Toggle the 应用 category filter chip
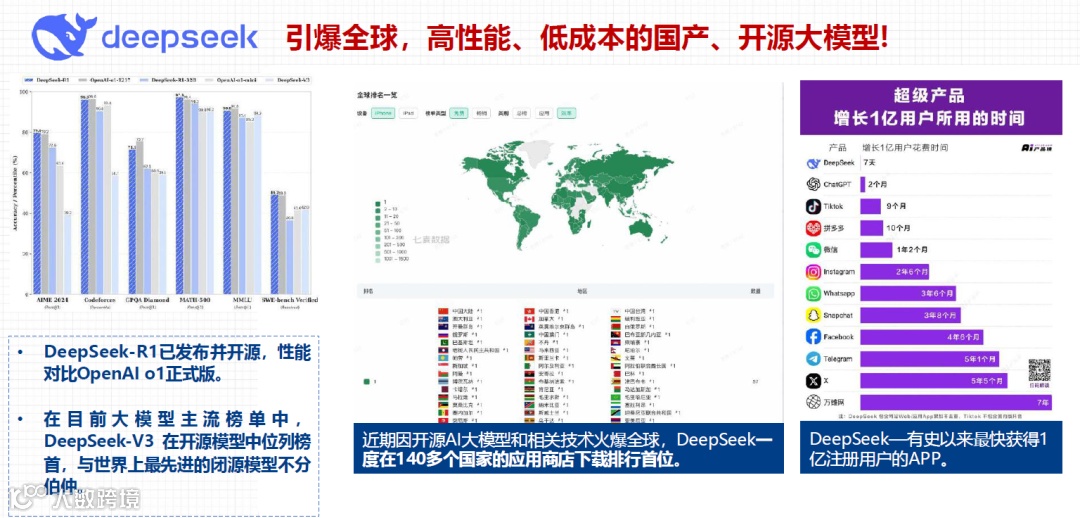1080x518 pixels. [543, 113]
